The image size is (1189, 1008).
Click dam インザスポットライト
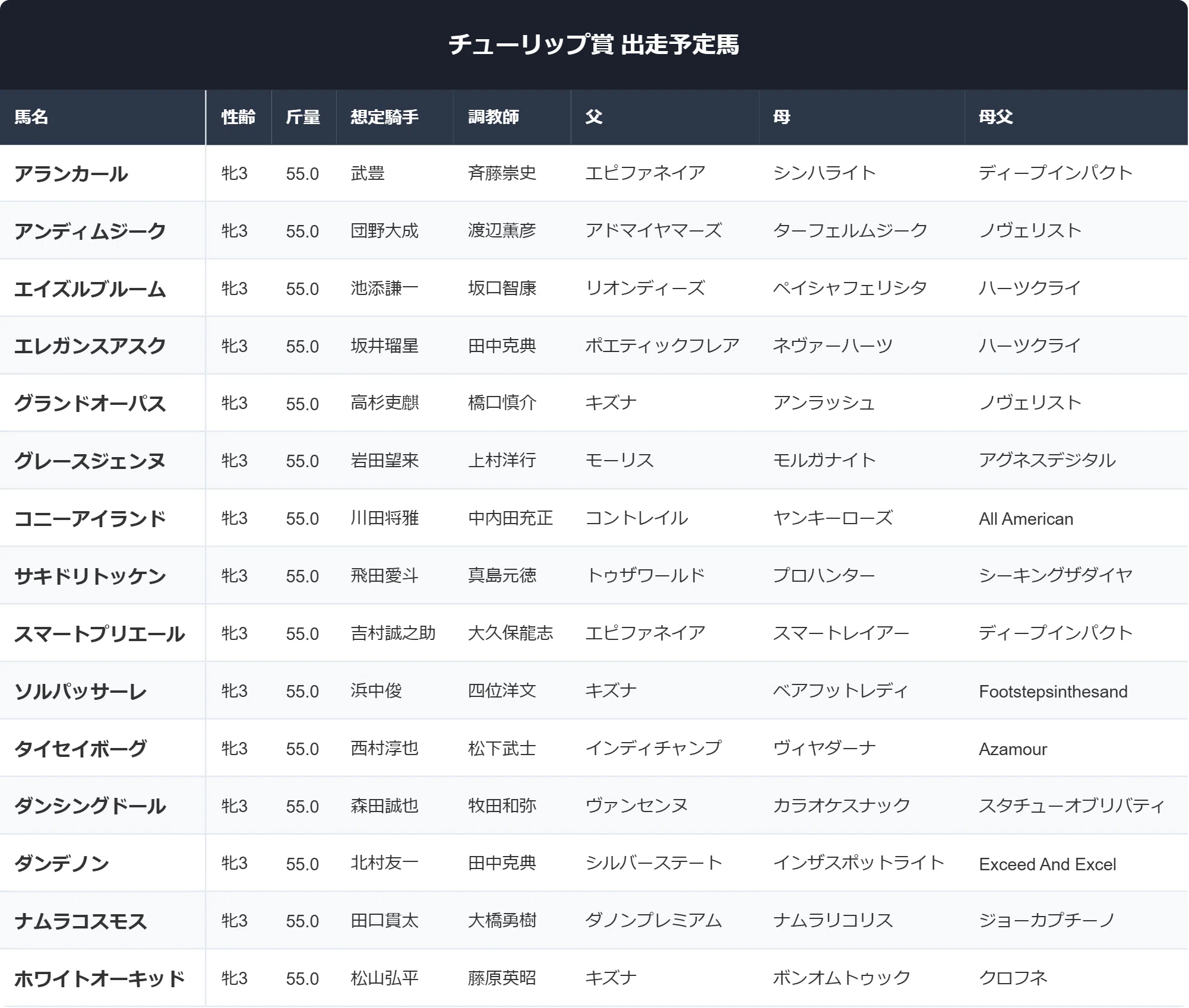859,863
